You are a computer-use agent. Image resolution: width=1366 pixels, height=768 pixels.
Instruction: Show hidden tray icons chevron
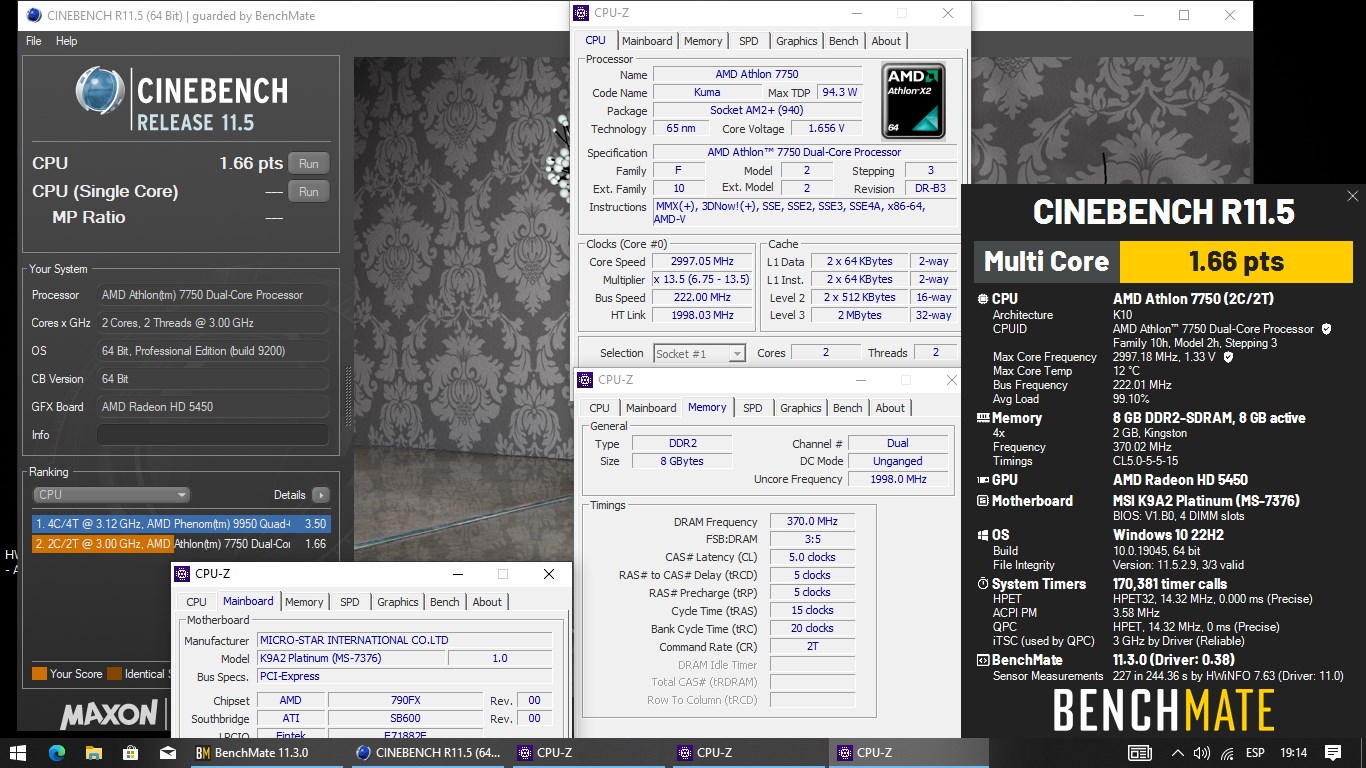click(x=1179, y=753)
